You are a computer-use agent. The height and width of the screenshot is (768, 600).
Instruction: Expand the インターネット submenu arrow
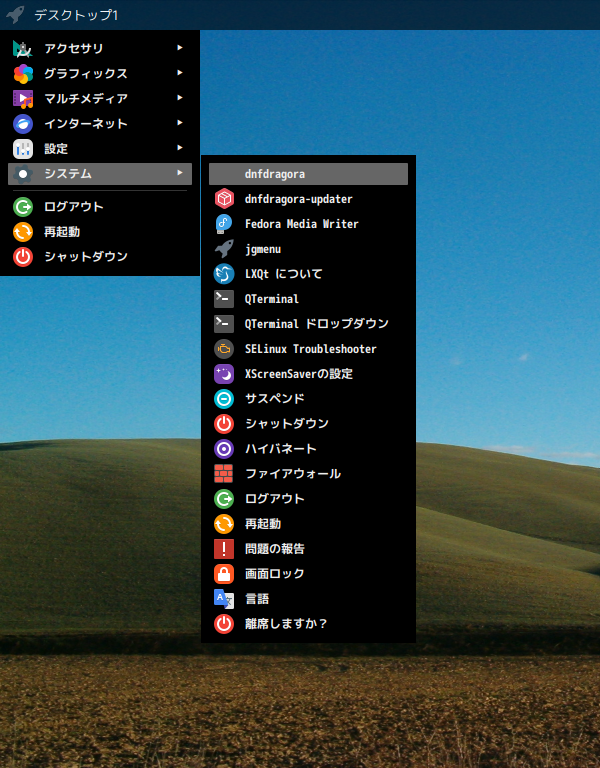click(180, 122)
